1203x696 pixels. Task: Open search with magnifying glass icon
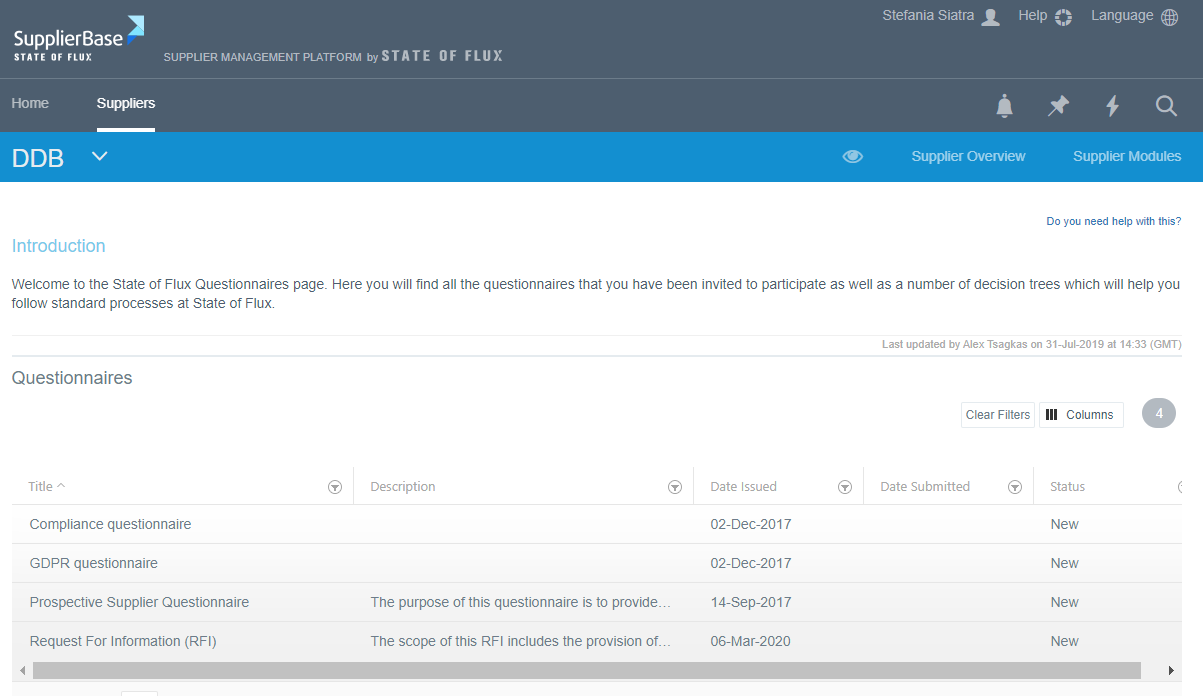click(x=1166, y=106)
